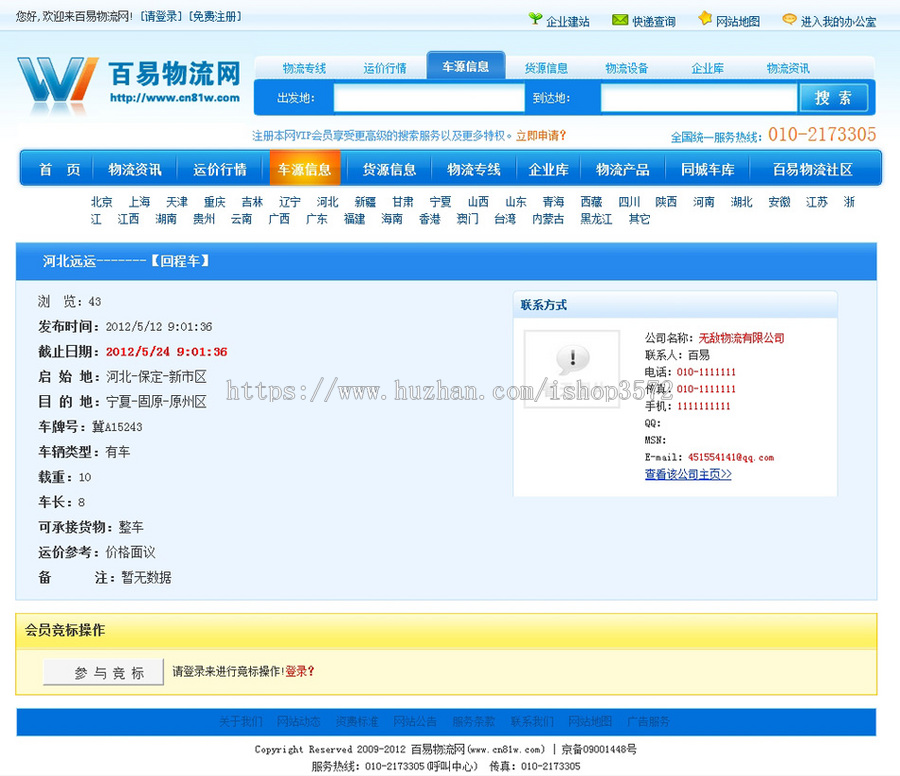Open 进入我的办公室 chat bubble icon
Screen dimensions: 900x776
tap(789, 19)
